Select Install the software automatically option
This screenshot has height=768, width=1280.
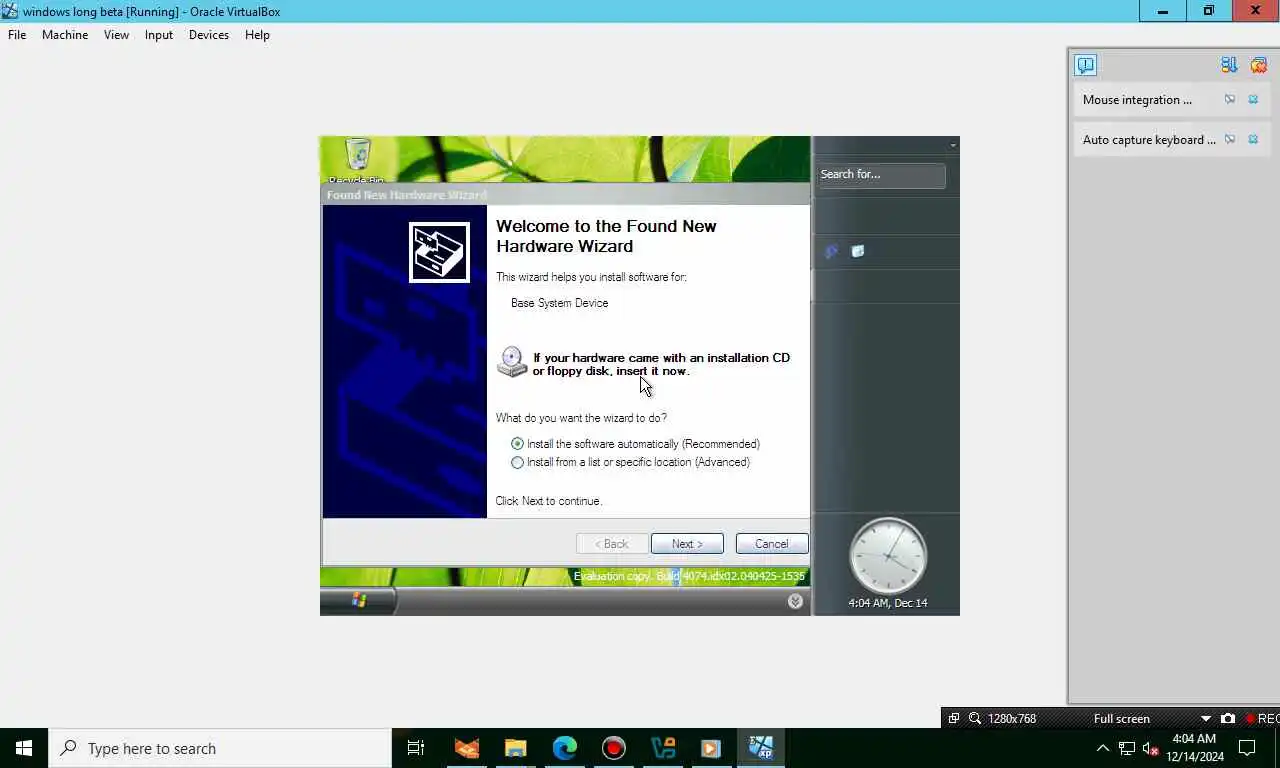tap(636, 444)
